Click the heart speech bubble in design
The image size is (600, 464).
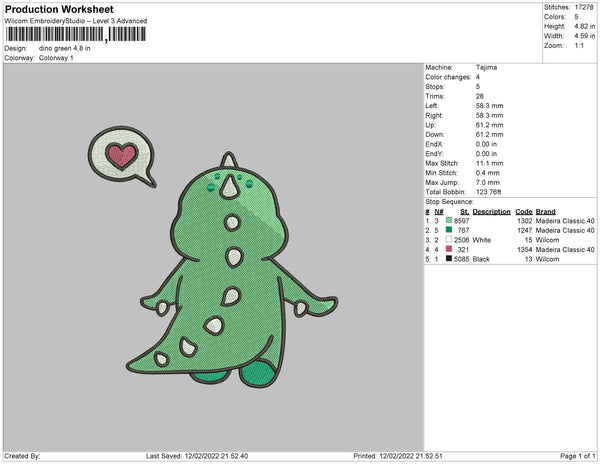click(122, 157)
